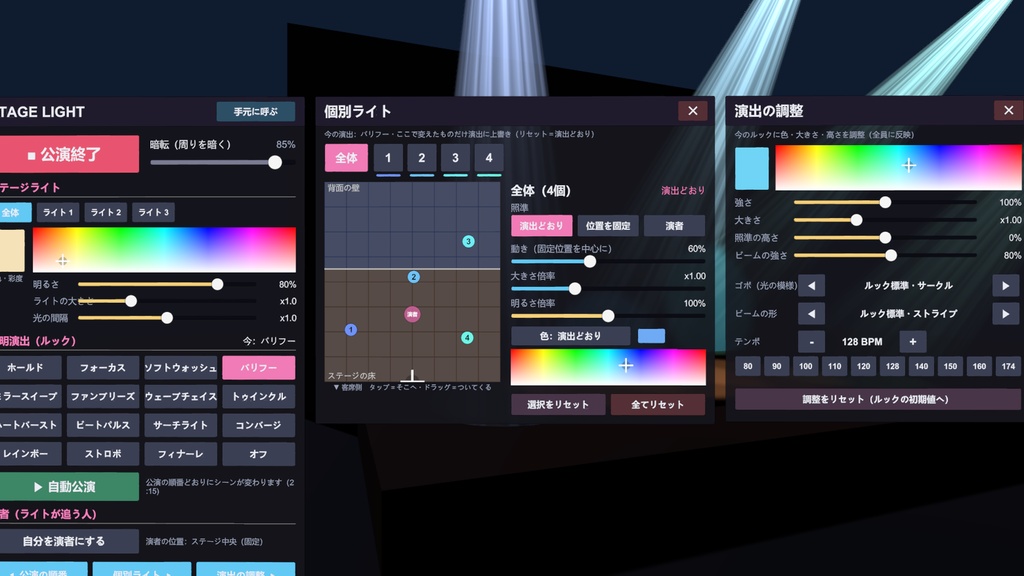Adjust ビームの強さ slider handle
Screen dimensions: 1024x576
(891, 255)
